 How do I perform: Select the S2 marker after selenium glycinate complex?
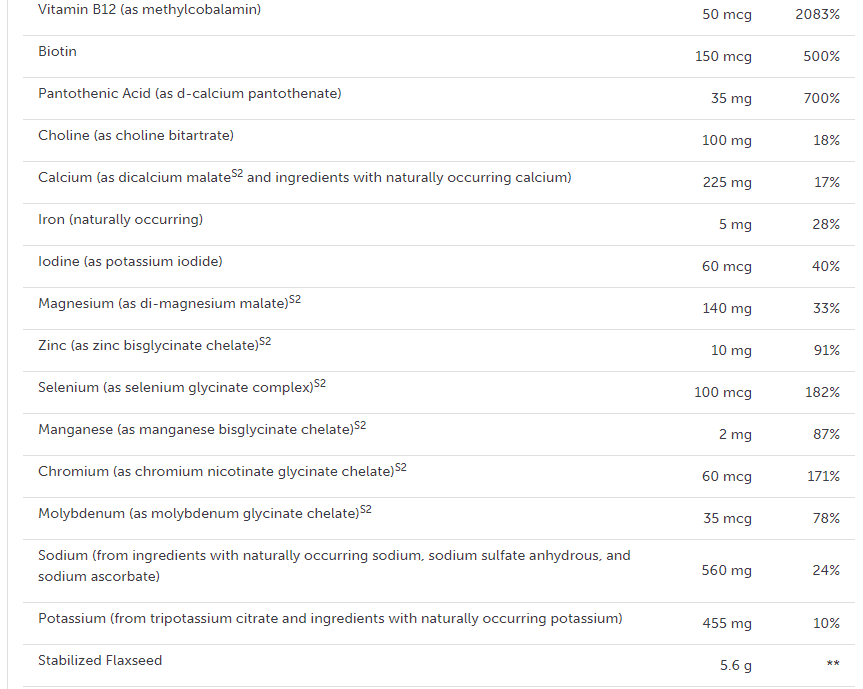click(x=320, y=384)
